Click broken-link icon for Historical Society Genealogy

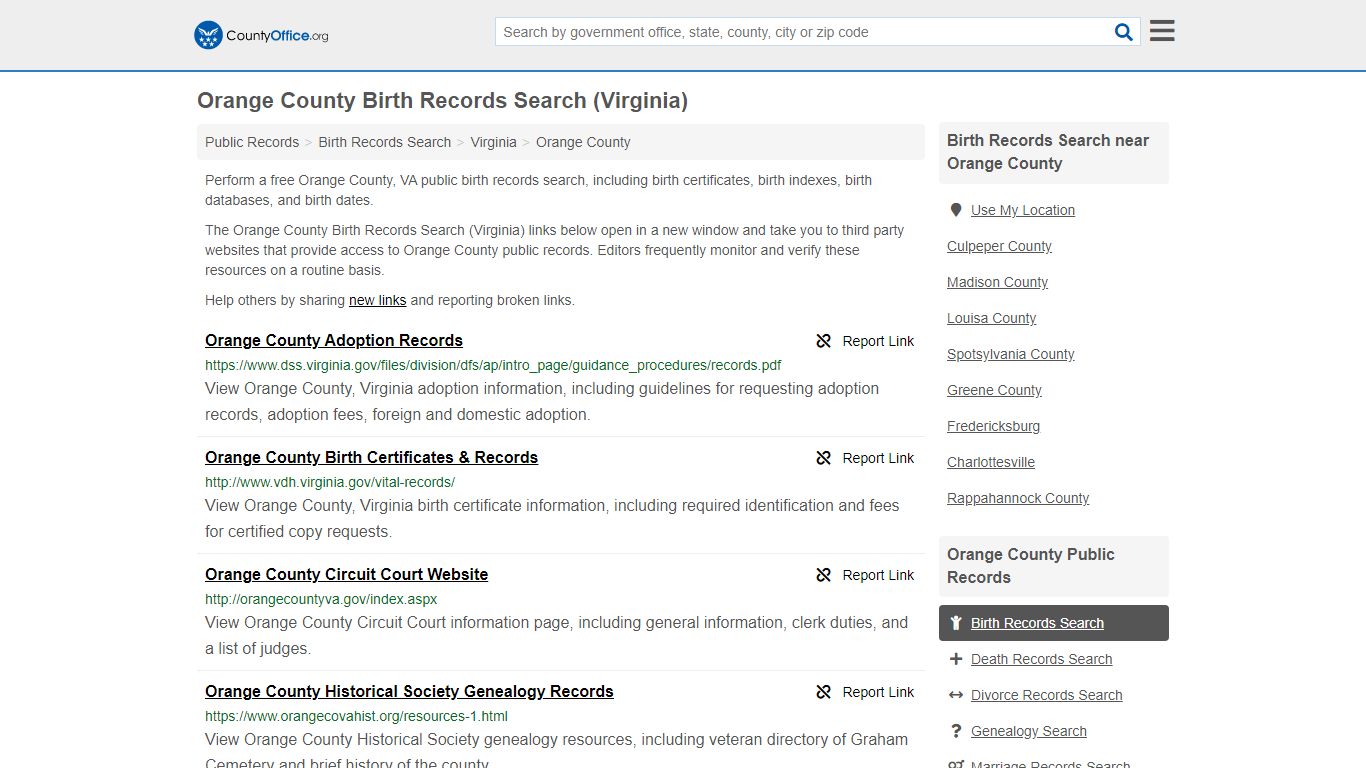tap(824, 692)
